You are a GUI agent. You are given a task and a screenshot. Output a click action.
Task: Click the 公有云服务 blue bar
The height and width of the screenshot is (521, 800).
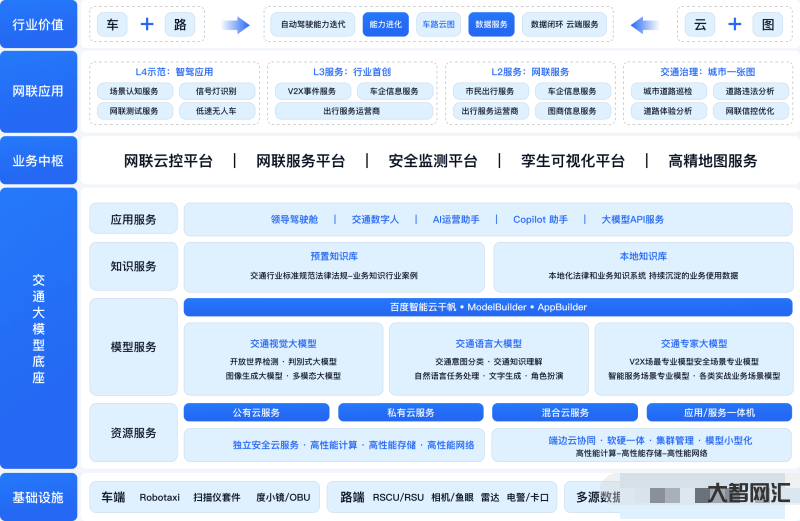[256, 412]
